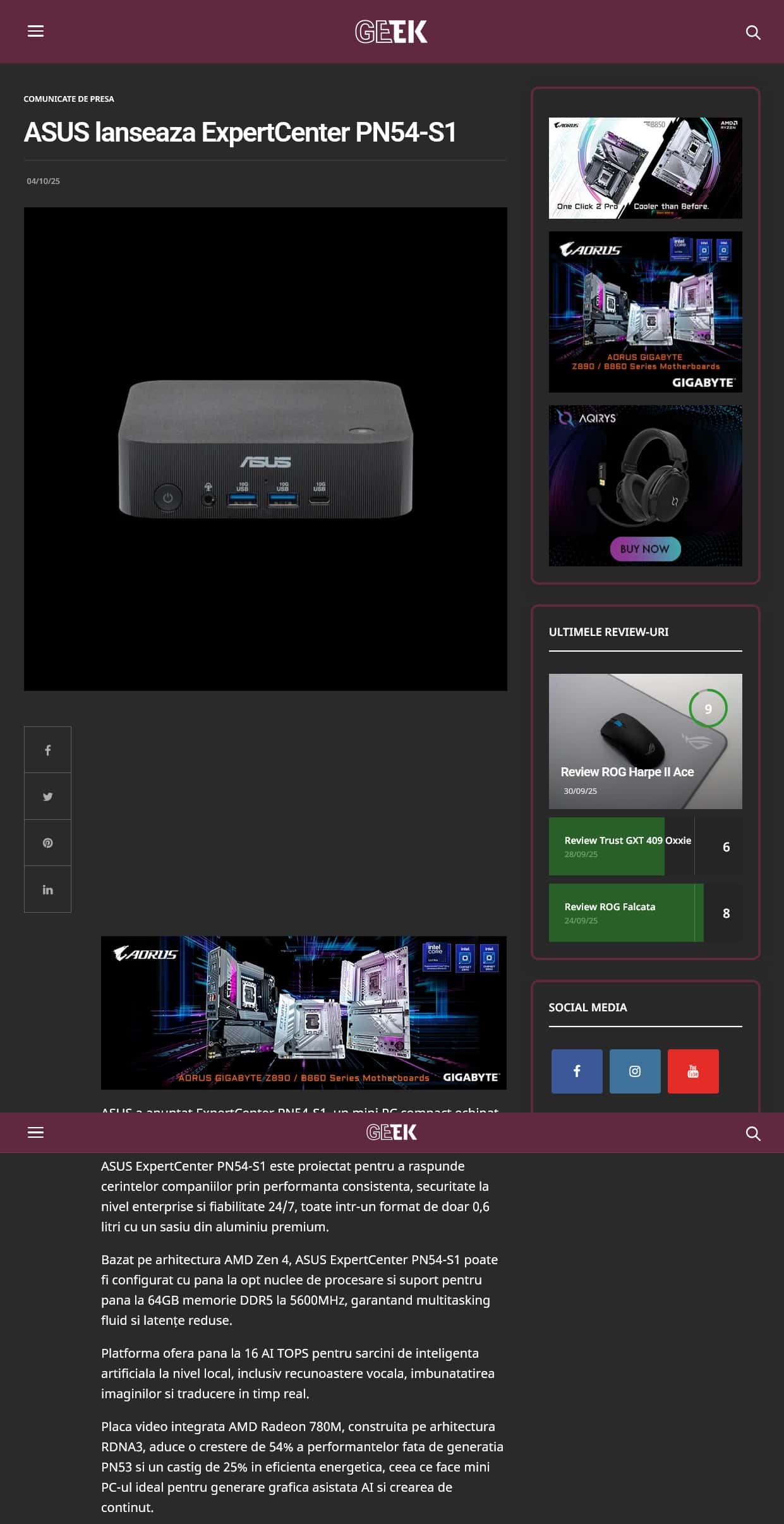The width and height of the screenshot is (784, 1524).
Task: Share article on LinkedIn
Action: pyautogui.click(x=47, y=889)
